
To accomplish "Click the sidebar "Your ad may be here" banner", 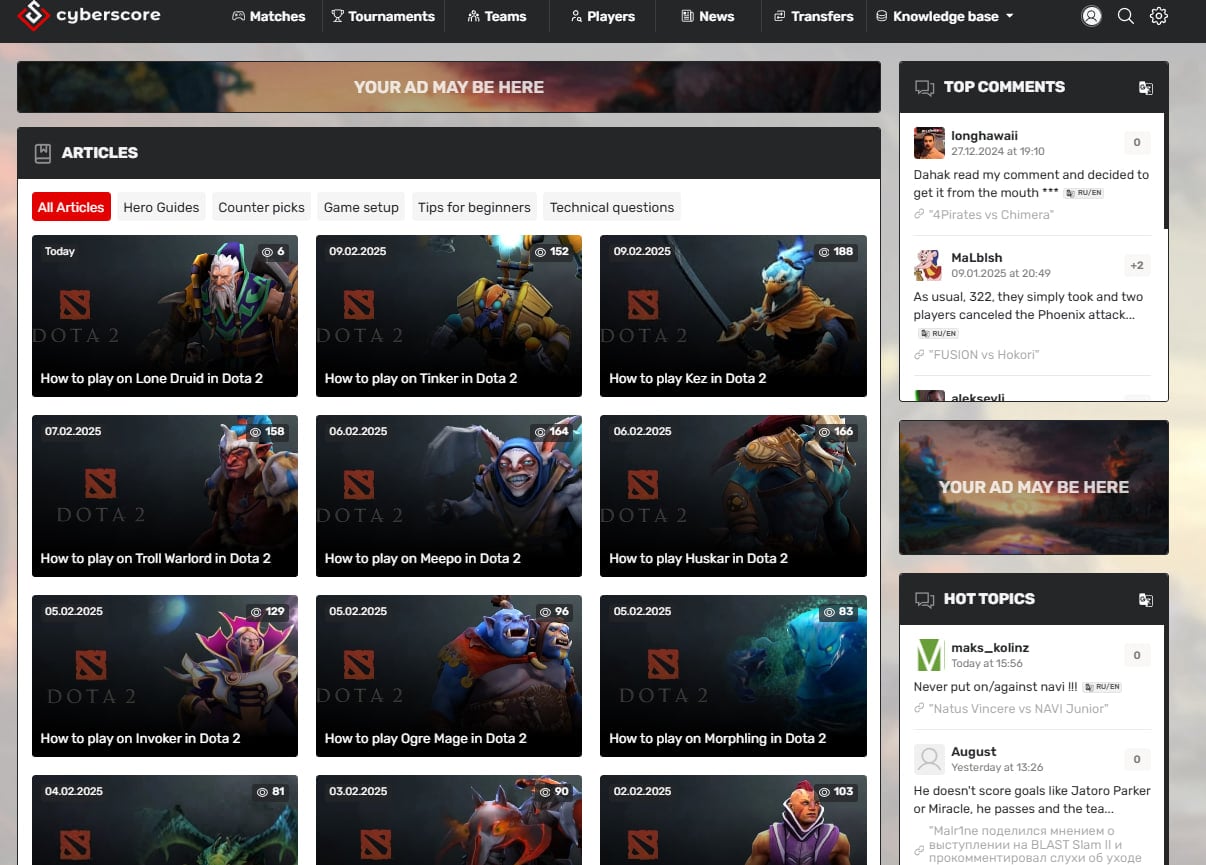I will (1034, 487).
